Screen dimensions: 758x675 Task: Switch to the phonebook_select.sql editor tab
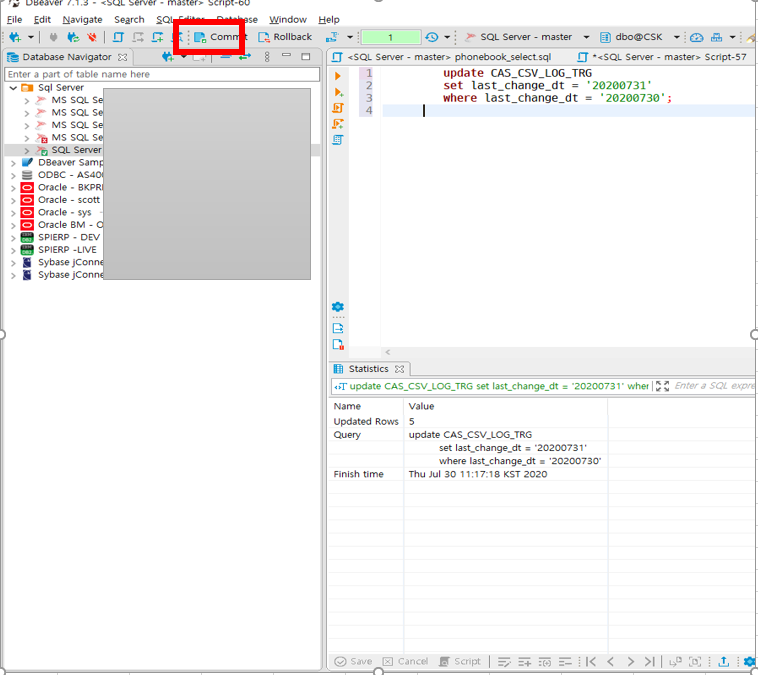(x=442, y=57)
